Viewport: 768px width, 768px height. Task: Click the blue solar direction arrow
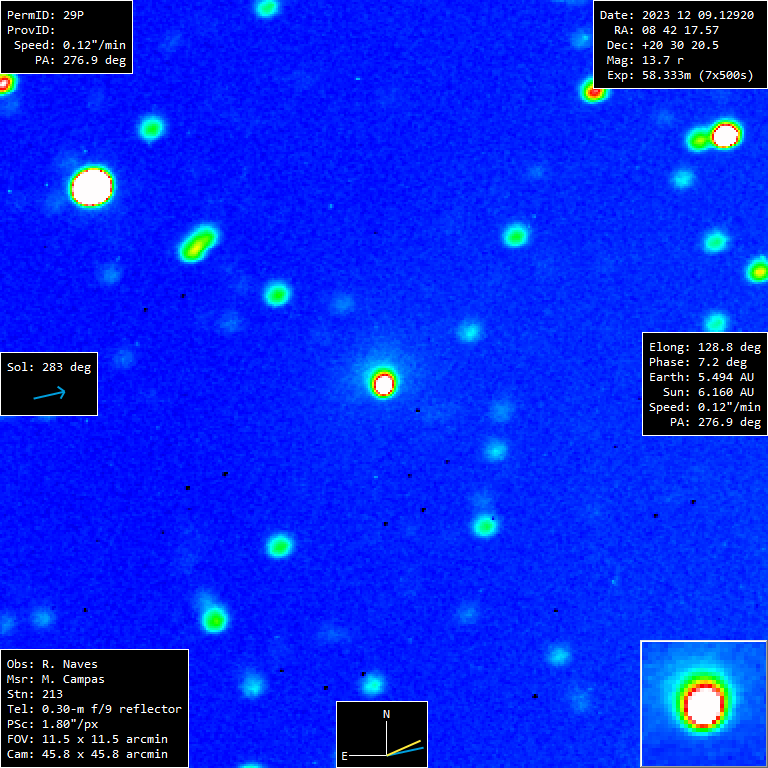click(49, 393)
